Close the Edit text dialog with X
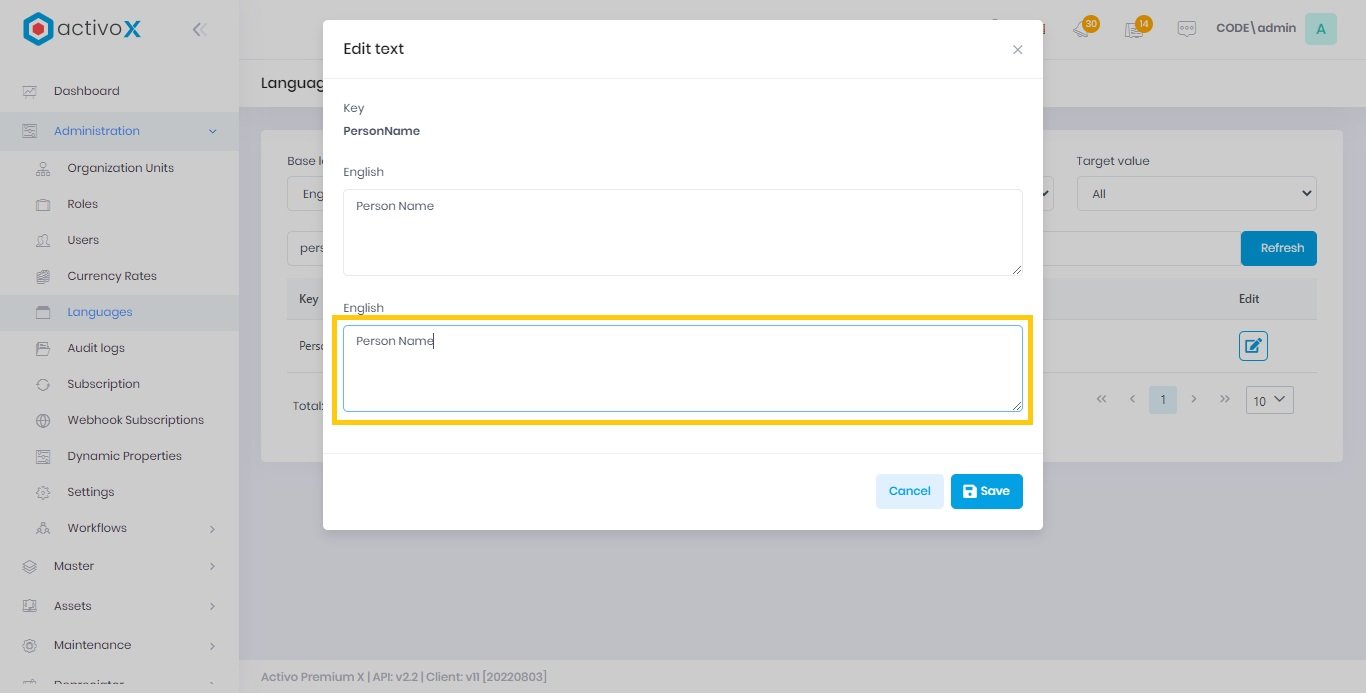This screenshot has height=696, width=1366. 1017,50
